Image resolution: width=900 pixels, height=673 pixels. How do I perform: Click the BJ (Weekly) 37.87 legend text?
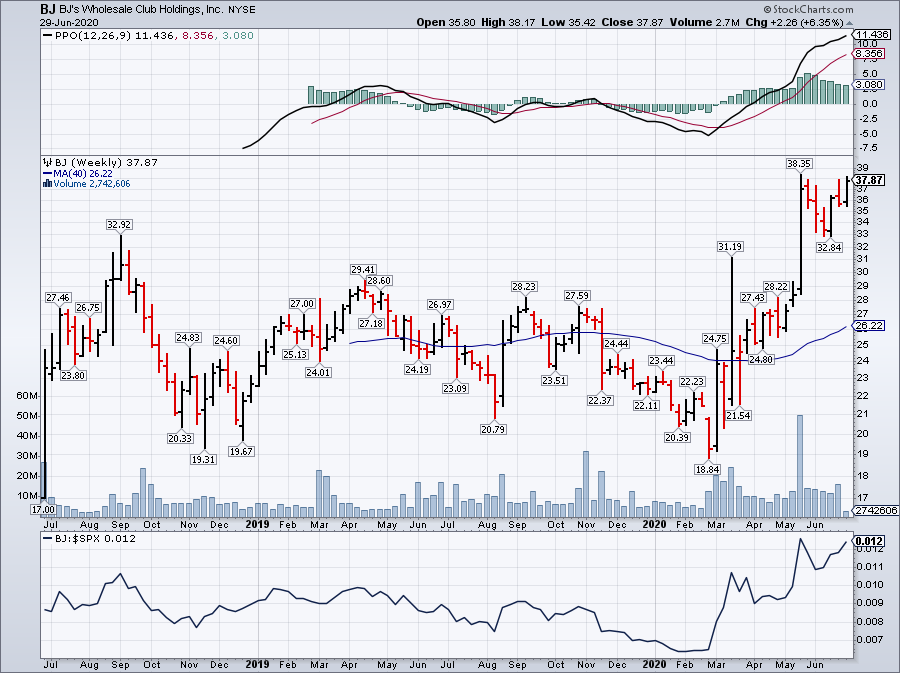click(x=106, y=162)
